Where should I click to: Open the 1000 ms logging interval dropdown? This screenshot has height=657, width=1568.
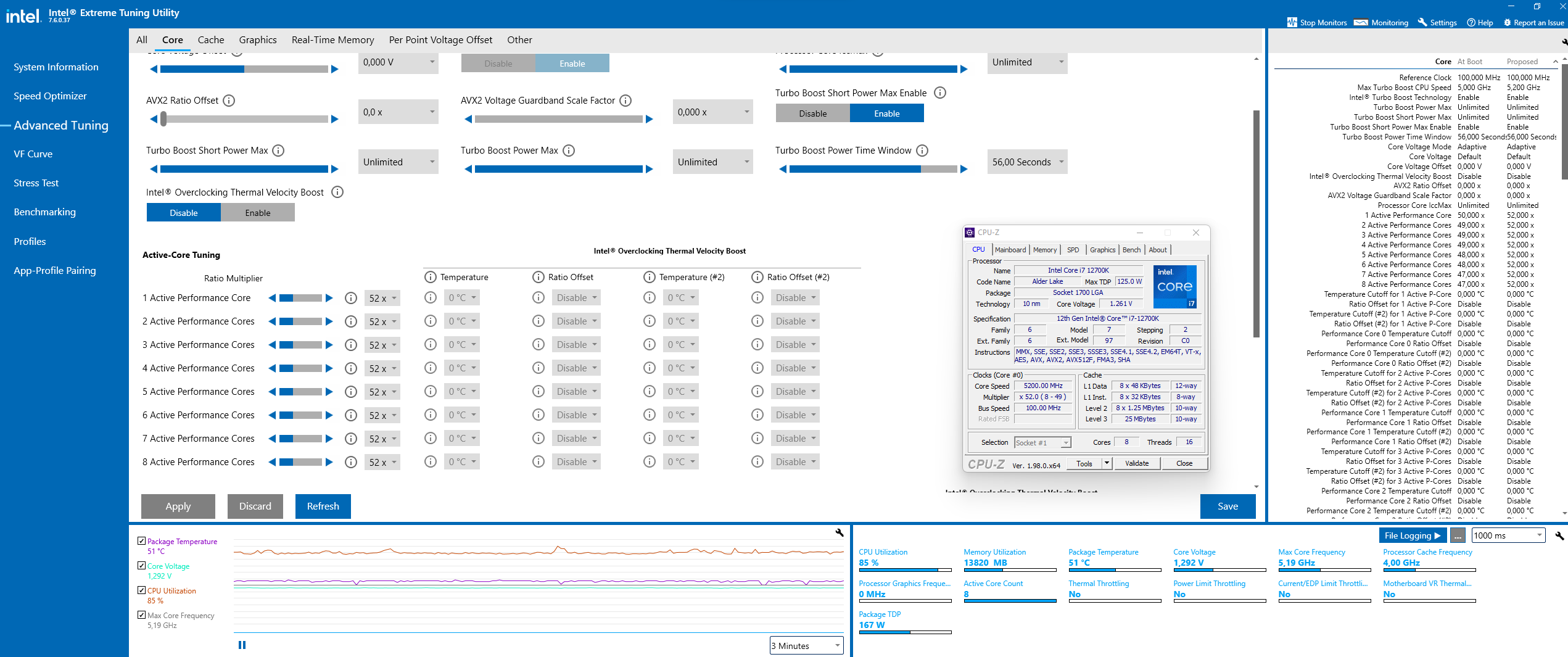tap(1508, 535)
